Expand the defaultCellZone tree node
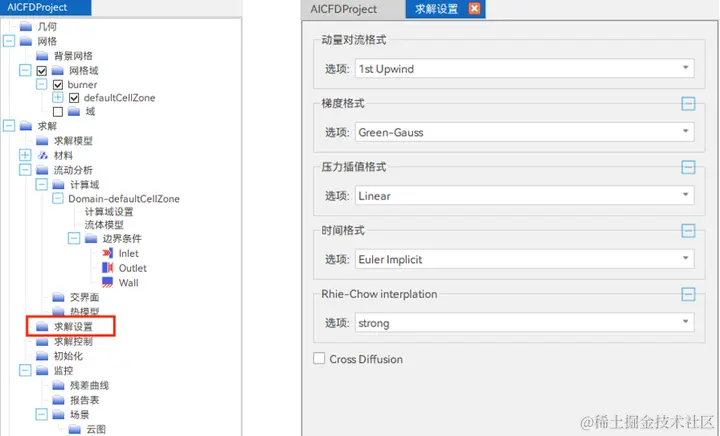The image size is (720, 436). point(57,97)
